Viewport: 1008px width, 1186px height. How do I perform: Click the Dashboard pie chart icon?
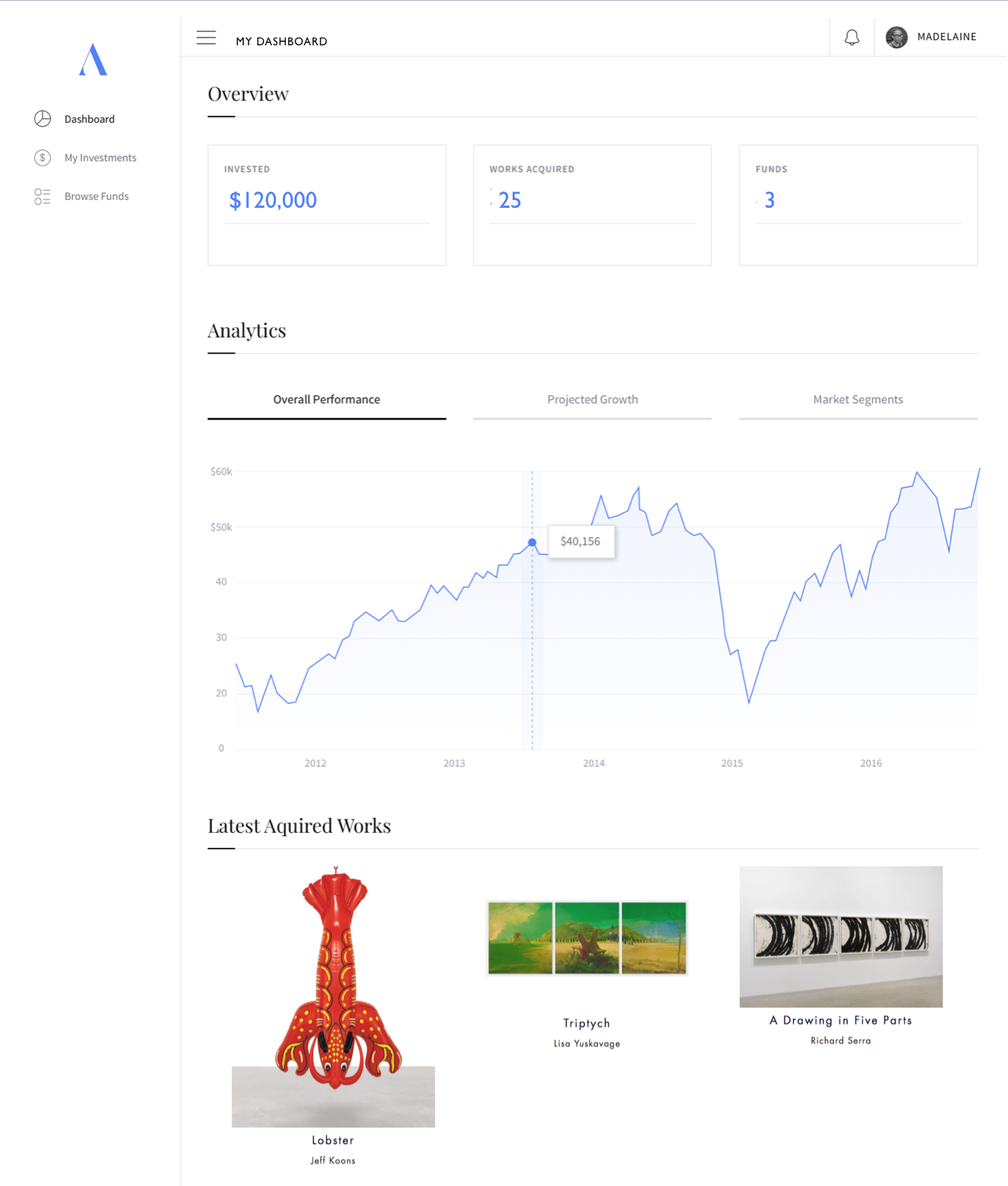click(42, 119)
